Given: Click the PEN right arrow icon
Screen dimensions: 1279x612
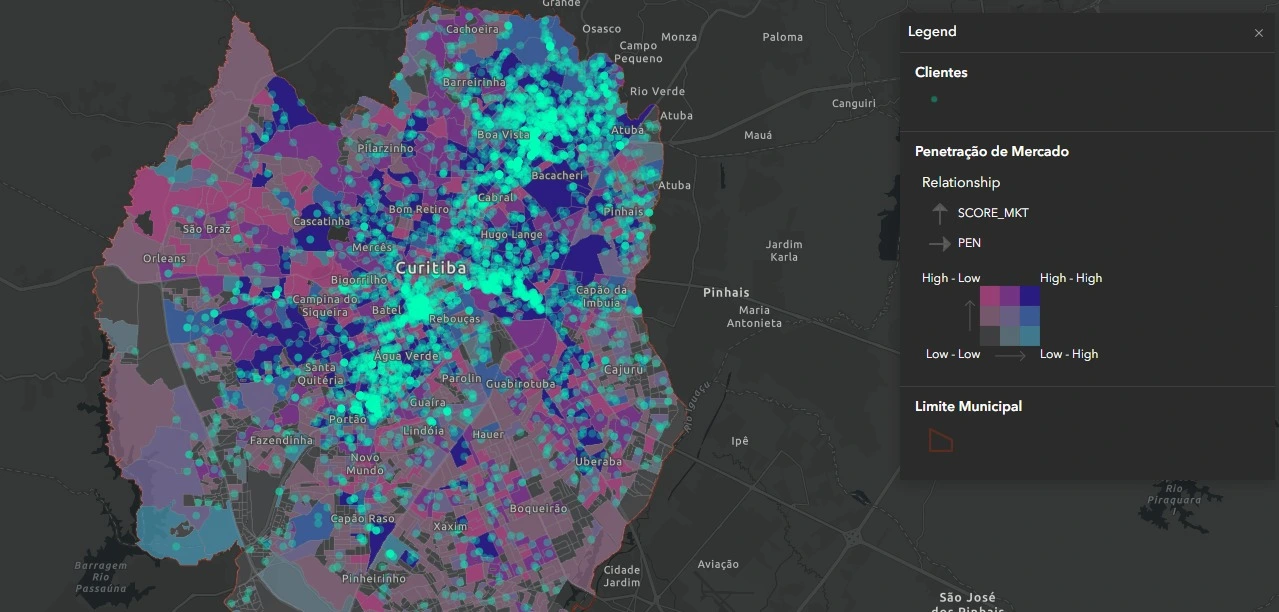Looking at the screenshot, I should coord(939,243).
